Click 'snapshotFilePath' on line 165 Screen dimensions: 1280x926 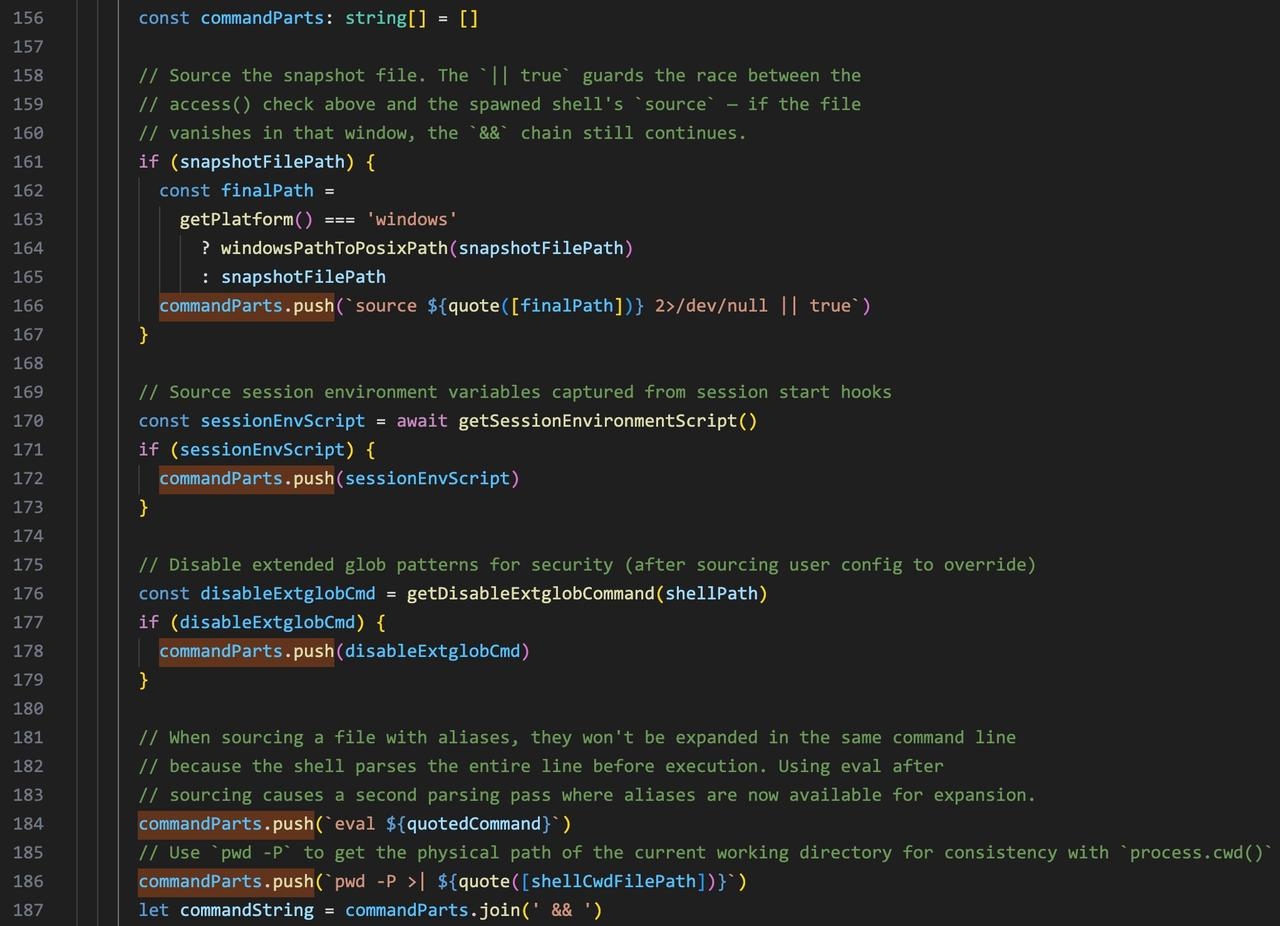click(303, 277)
